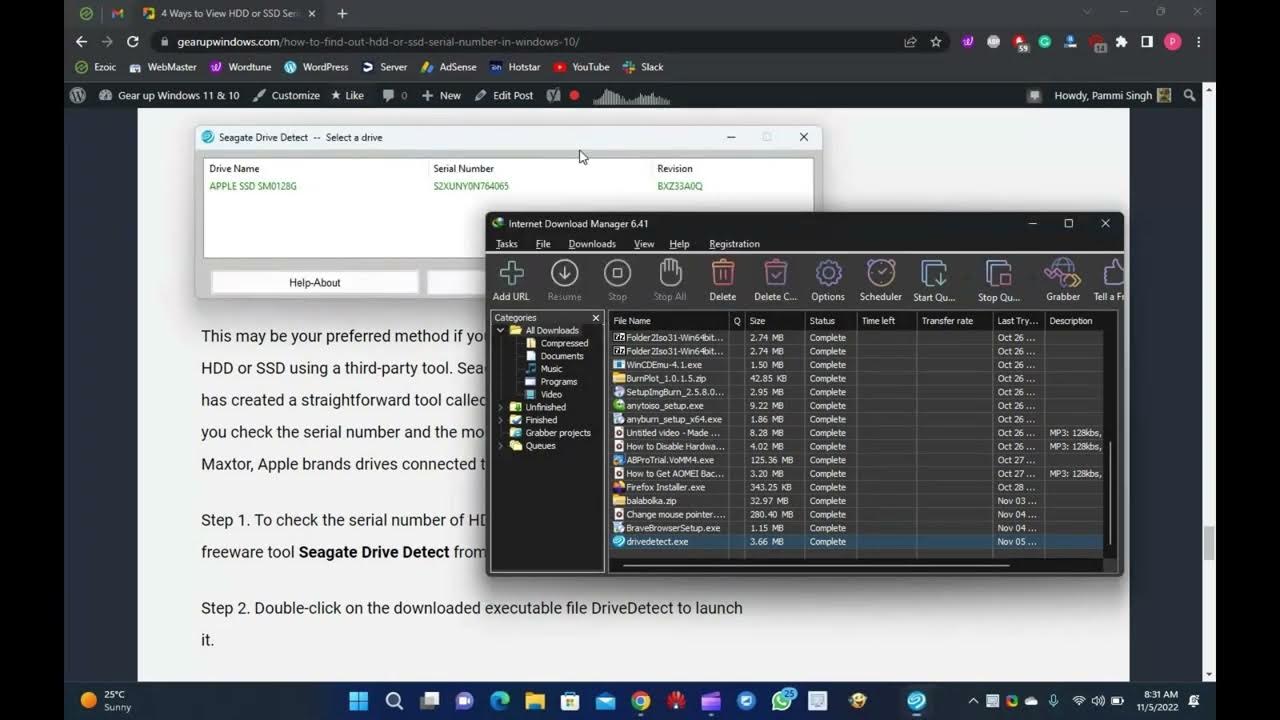Show hidden system tray icons chevron
Image resolution: width=1280 pixels, height=720 pixels.
tap(972, 701)
